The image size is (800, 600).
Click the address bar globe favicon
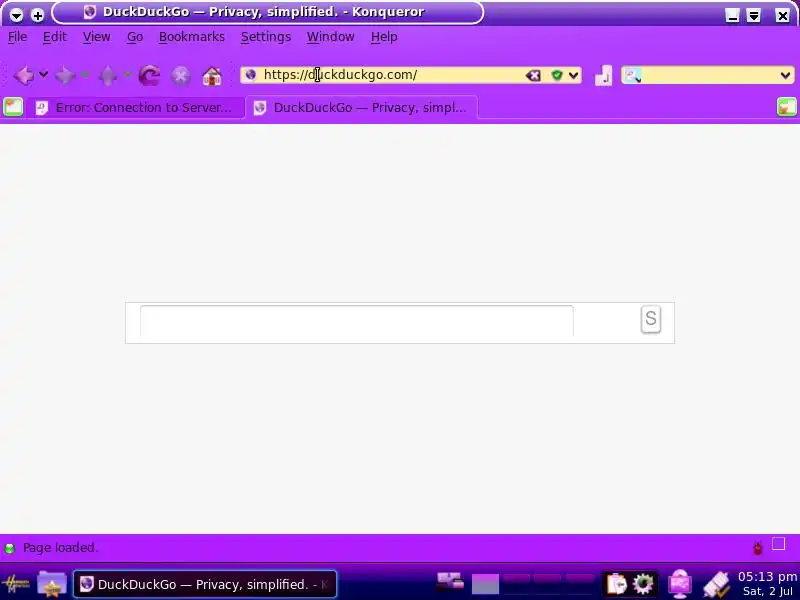coord(251,75)
